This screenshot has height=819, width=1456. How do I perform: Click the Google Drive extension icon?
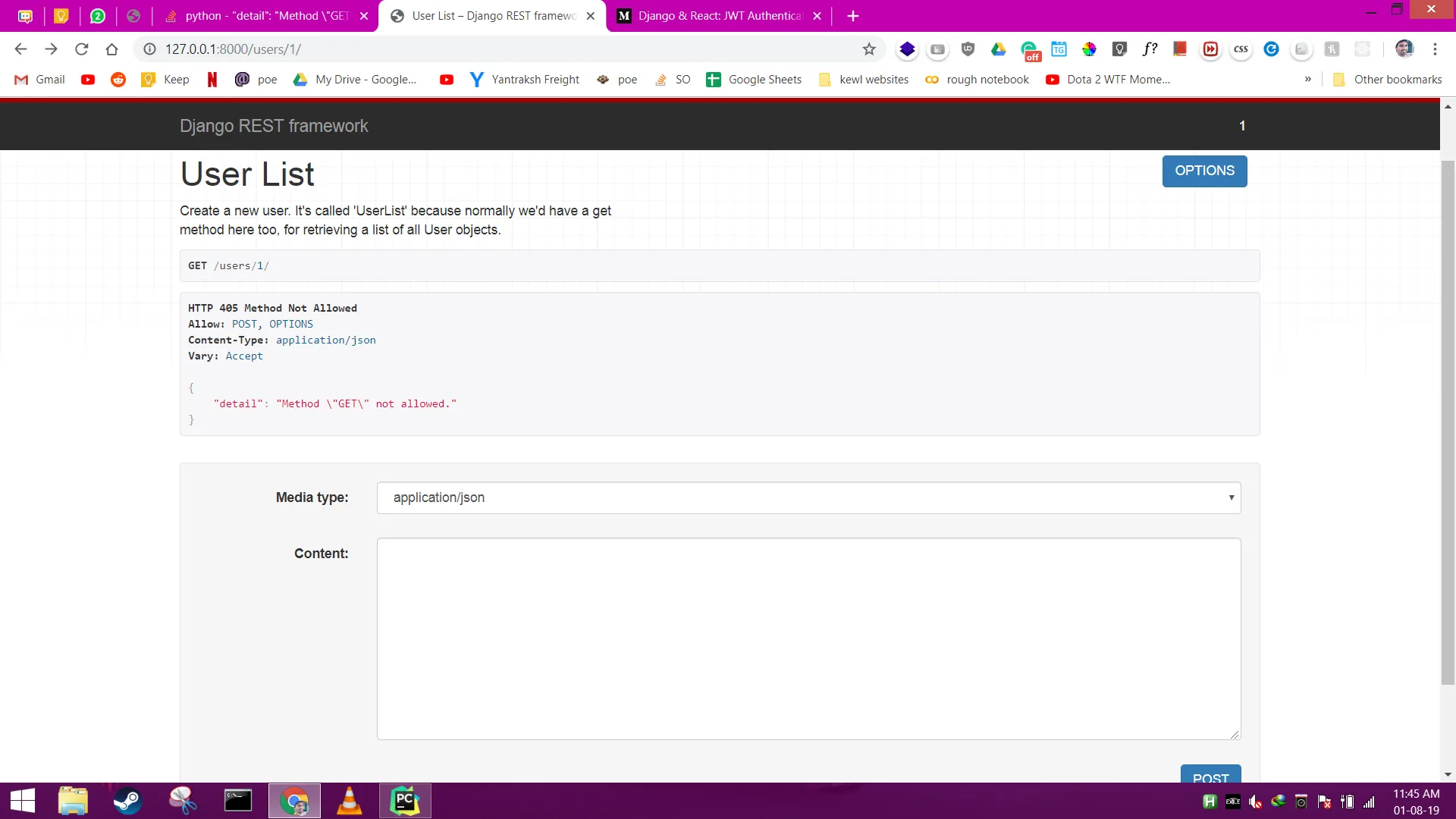click(x=998, y=49)
